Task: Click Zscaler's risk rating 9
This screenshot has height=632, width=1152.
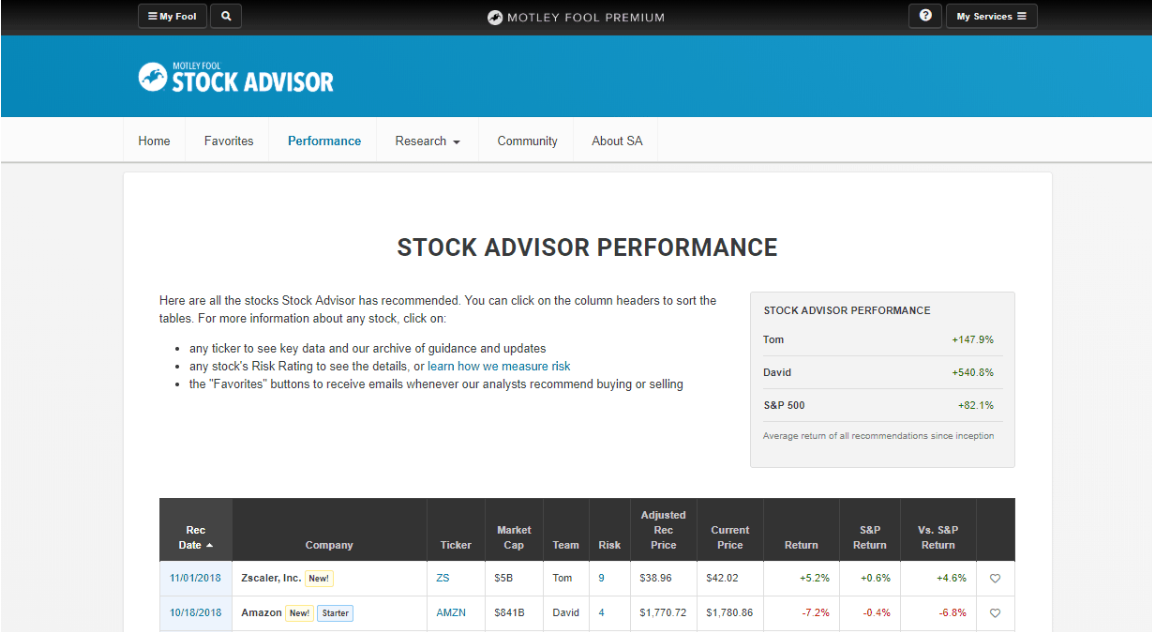Action: click(x=601, y=578)
